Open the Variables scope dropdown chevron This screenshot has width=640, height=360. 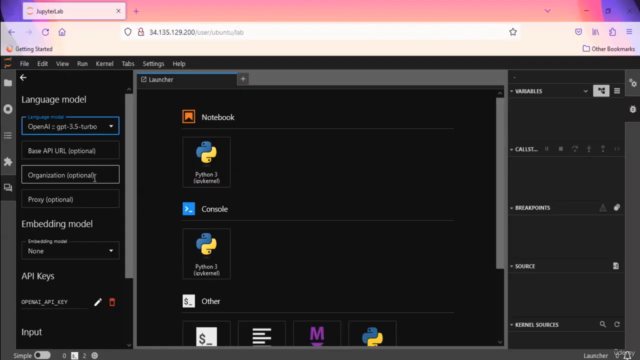pyautogui.click(x=585, y=91)
